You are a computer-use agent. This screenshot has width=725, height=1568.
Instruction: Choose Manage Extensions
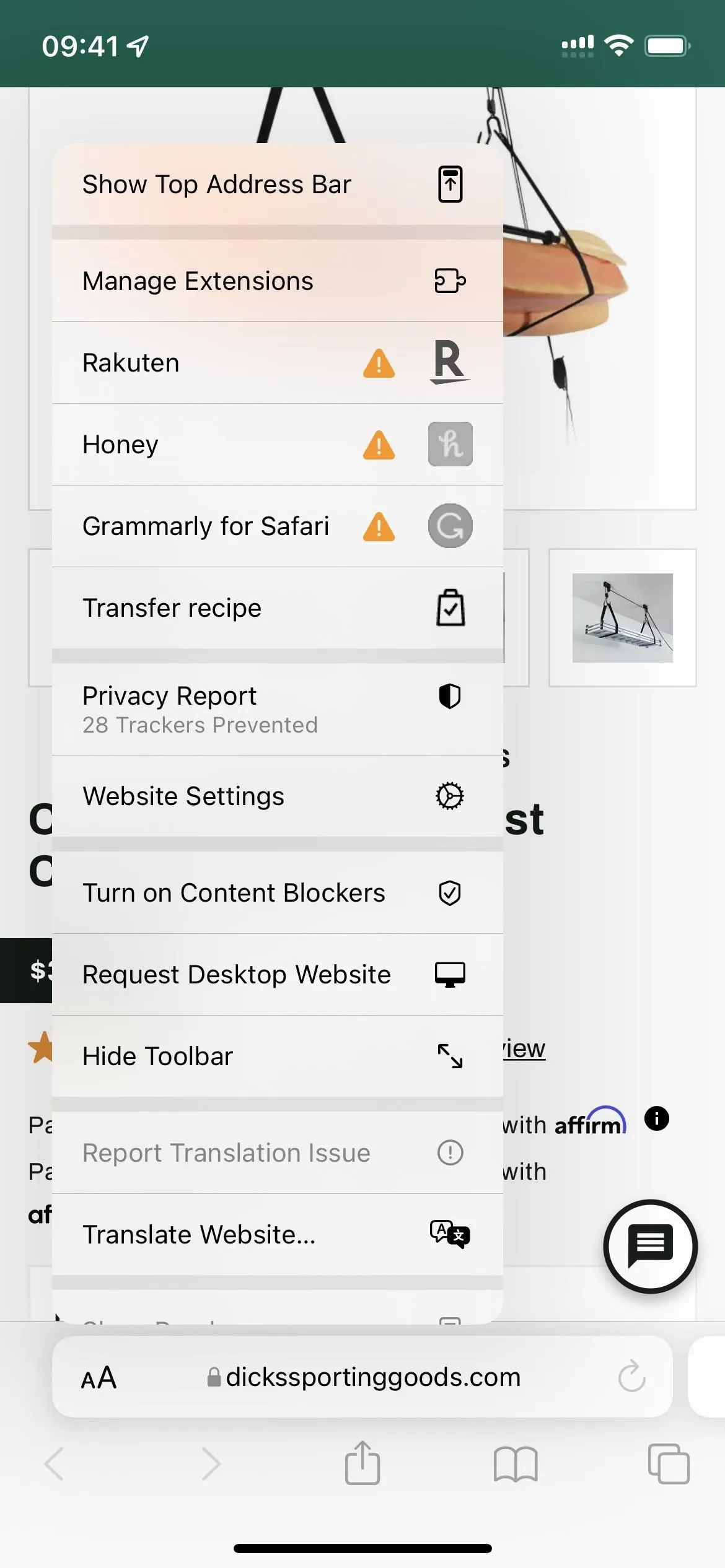point(278,281)
